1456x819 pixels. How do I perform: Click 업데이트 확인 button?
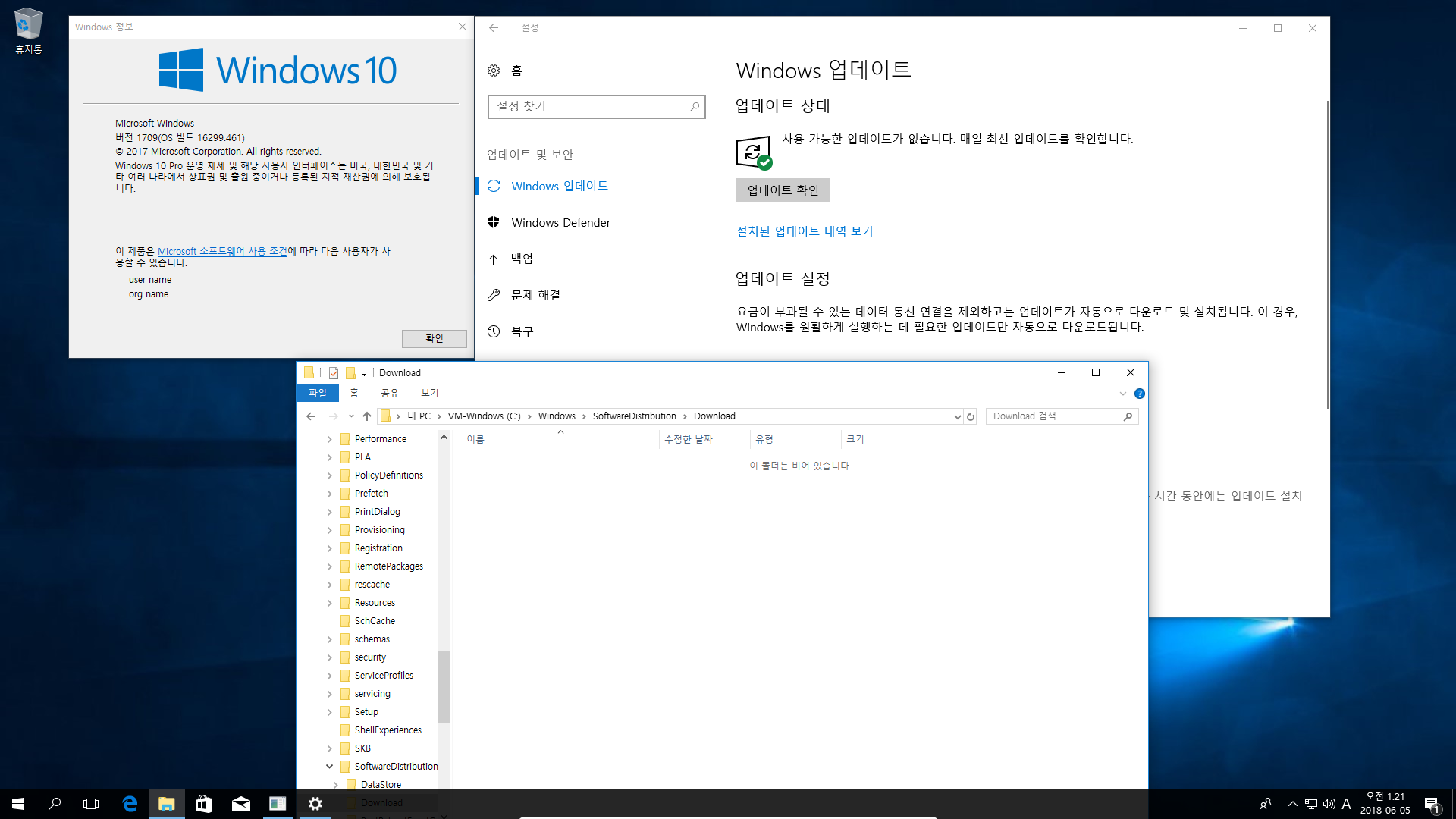pos(782,189)
